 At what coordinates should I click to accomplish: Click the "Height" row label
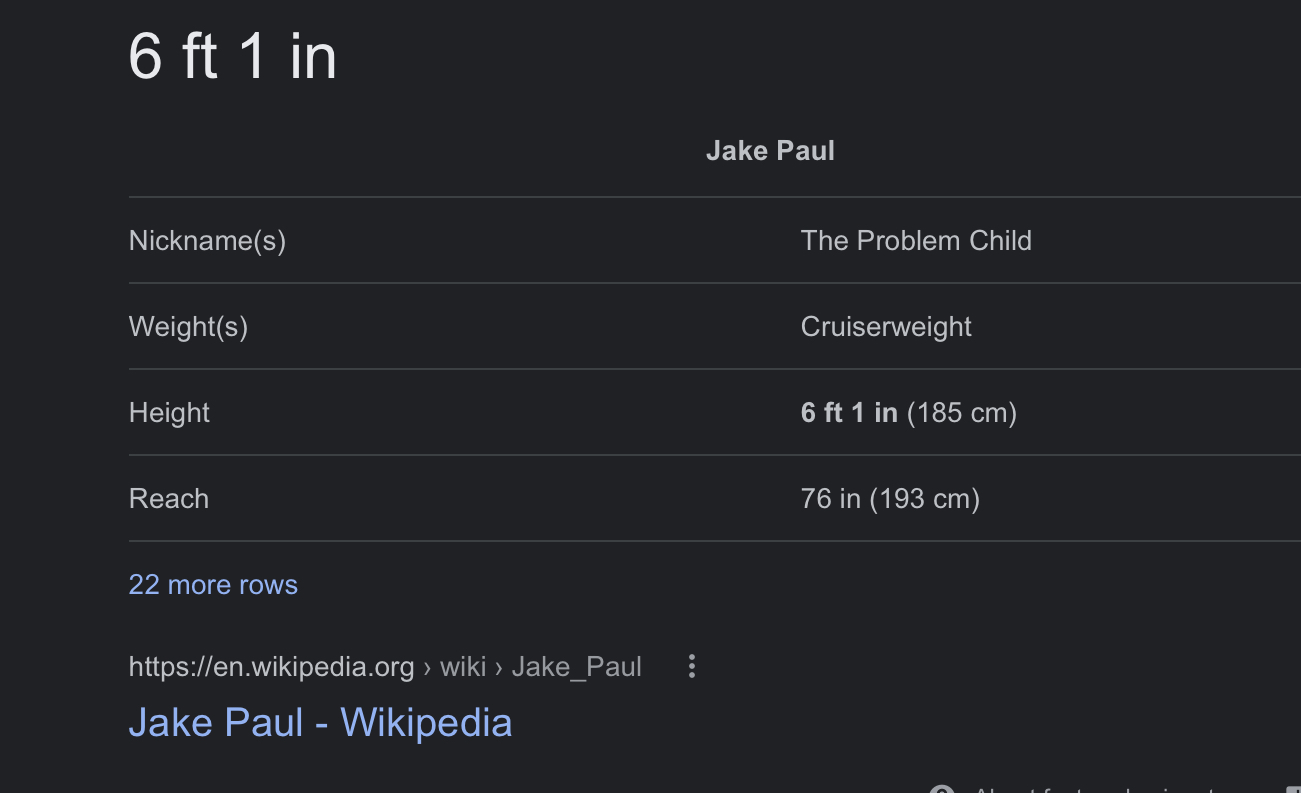(x=169, y=413)
